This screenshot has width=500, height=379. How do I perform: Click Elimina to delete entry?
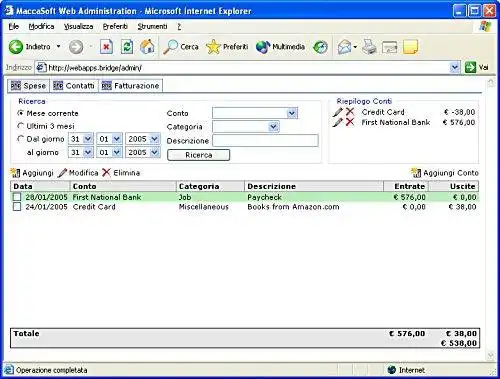(x=121, y=173)
